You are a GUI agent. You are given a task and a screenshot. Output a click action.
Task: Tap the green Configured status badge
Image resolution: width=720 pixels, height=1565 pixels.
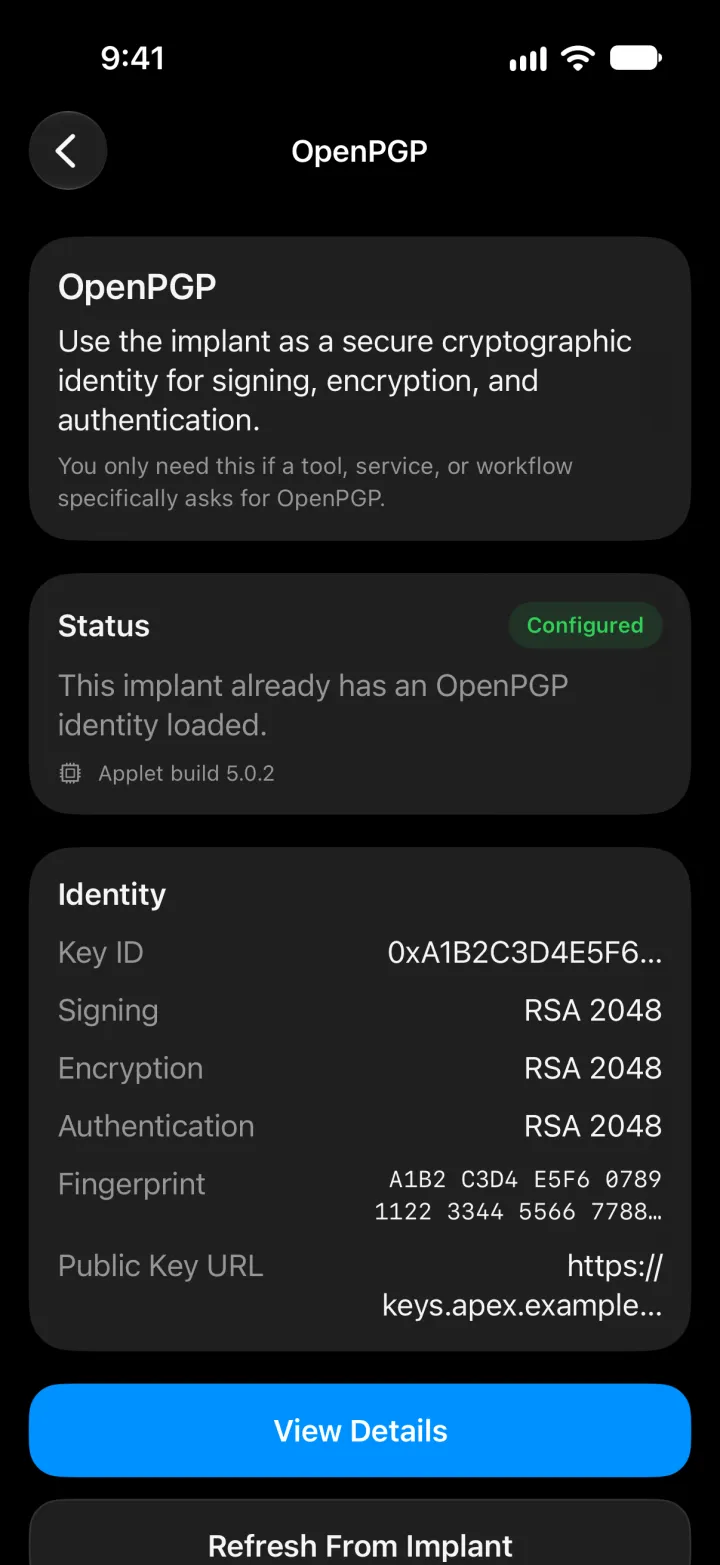[x=585, y=625]
